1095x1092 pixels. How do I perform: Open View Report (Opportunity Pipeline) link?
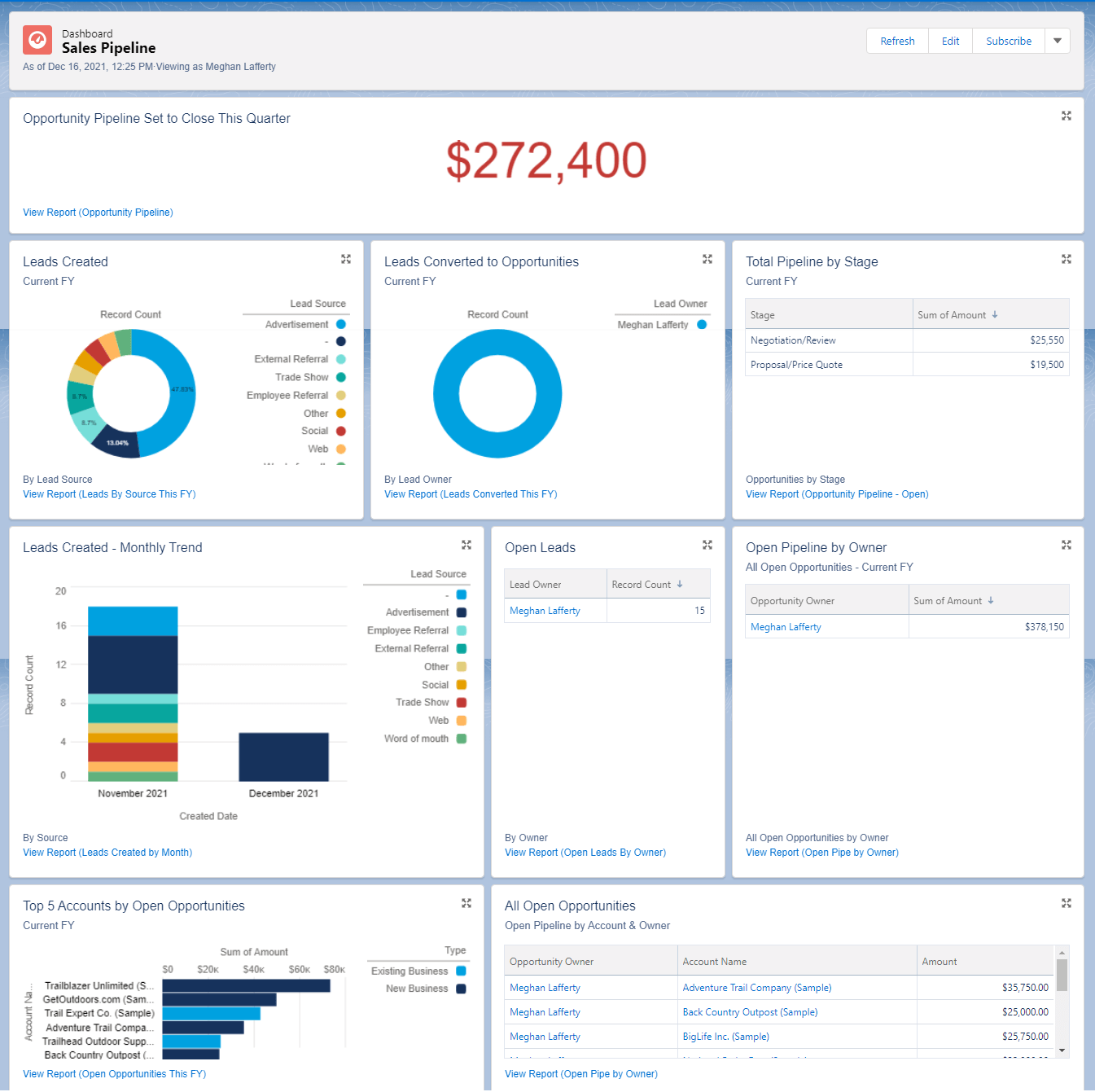click(x=98, y=213)
